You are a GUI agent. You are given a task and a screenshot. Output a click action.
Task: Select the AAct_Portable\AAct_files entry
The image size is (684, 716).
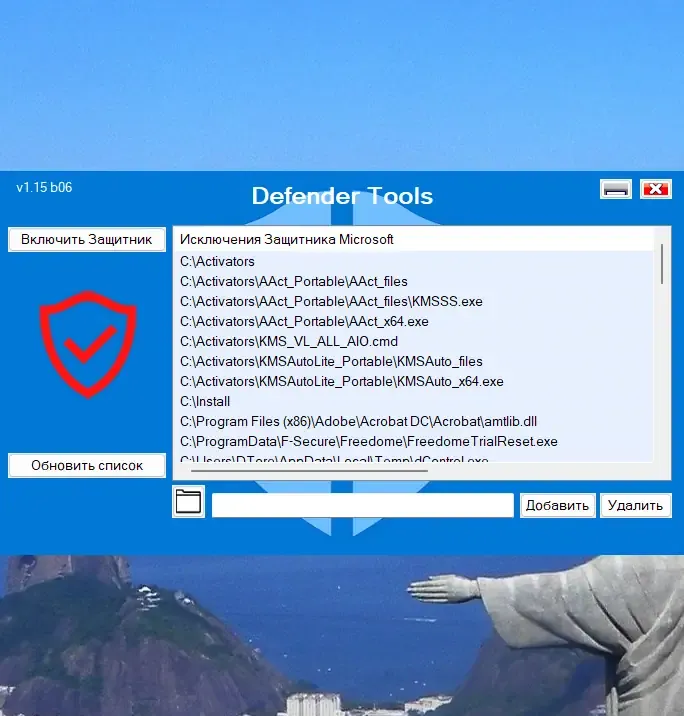(294, 282)
